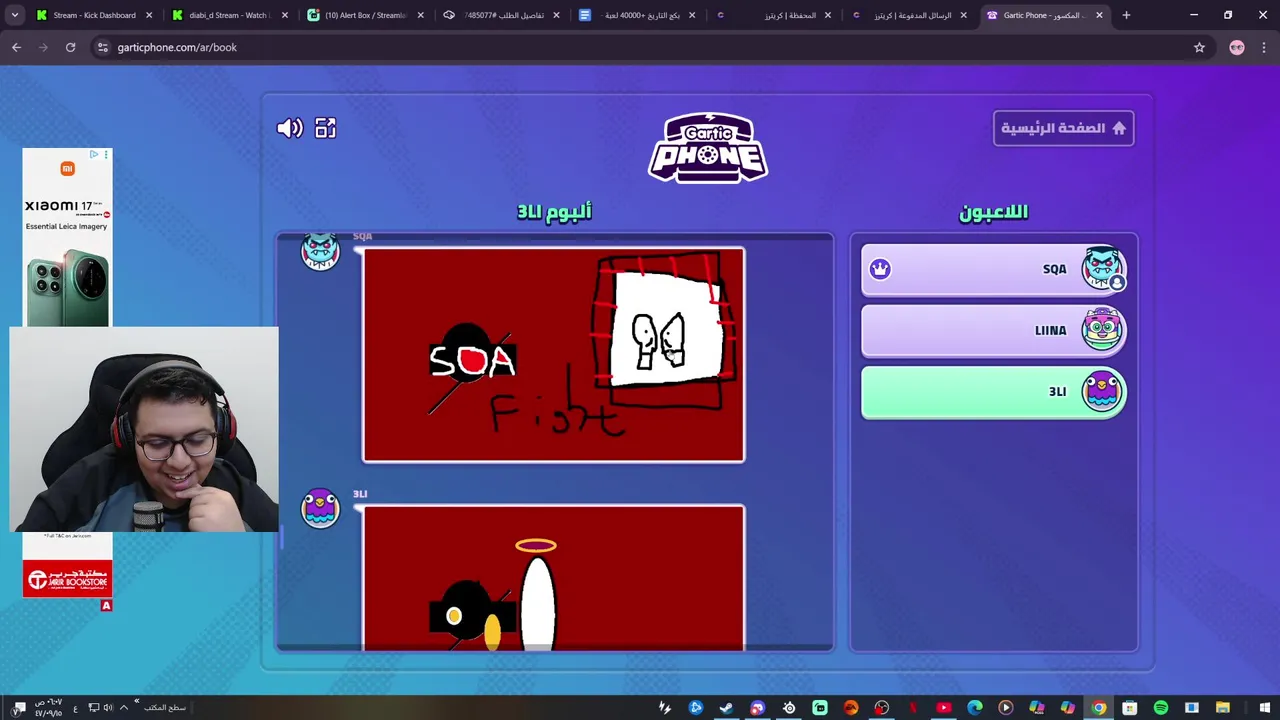Open File Explorer from the taskbar

click(x=1223, y=708)
